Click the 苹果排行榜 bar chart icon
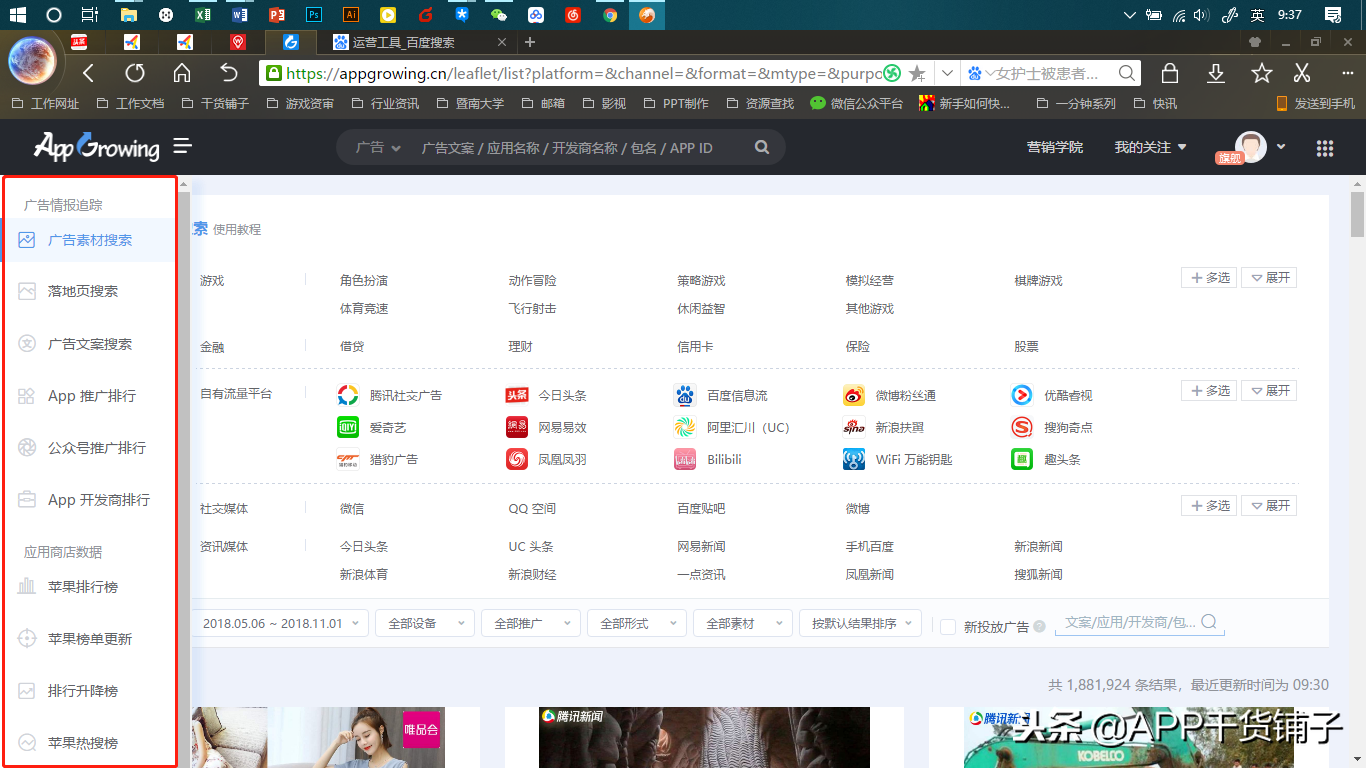1366x768 pixels. coord(27,587)
